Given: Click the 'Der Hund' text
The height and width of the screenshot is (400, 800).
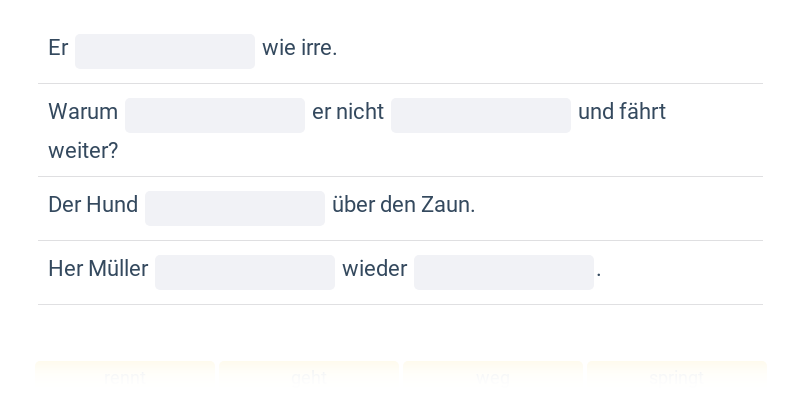Looking at the screenshot, I should 93,205.
